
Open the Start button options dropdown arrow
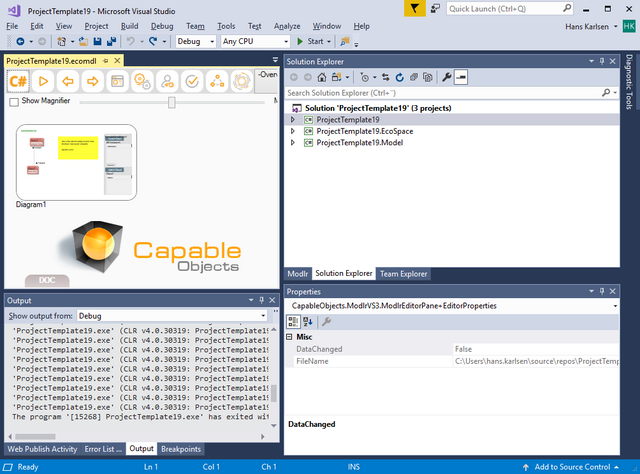(329, 41)
